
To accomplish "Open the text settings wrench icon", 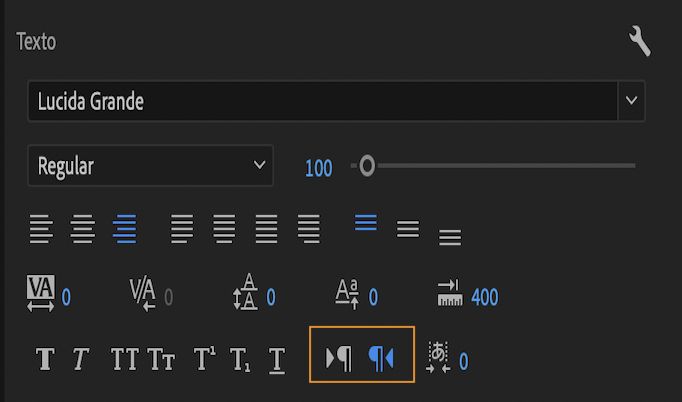I will click(639, 41).
